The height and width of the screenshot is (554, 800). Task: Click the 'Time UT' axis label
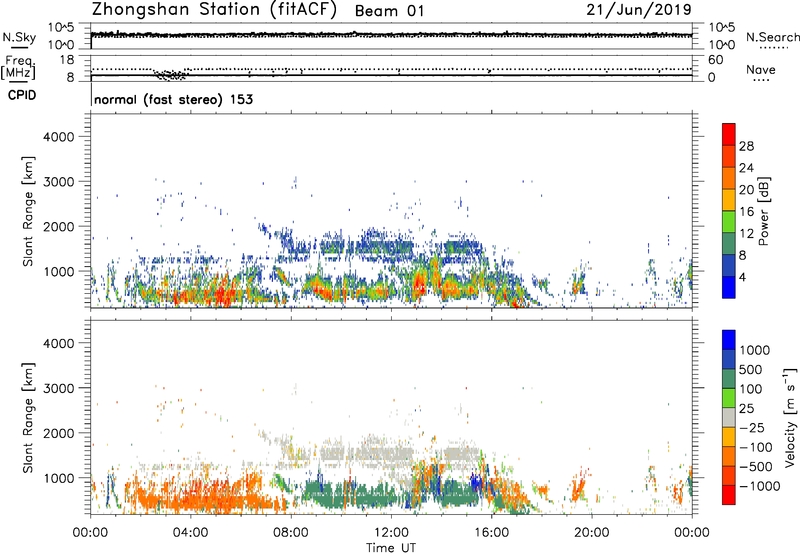391,548
